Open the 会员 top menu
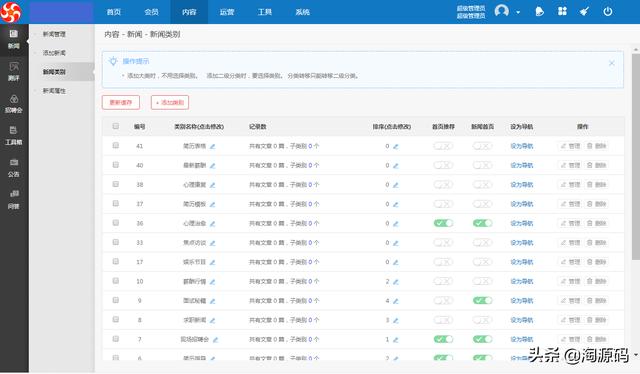The height and width of the screenshot is (374, 640). coord(151,12)
